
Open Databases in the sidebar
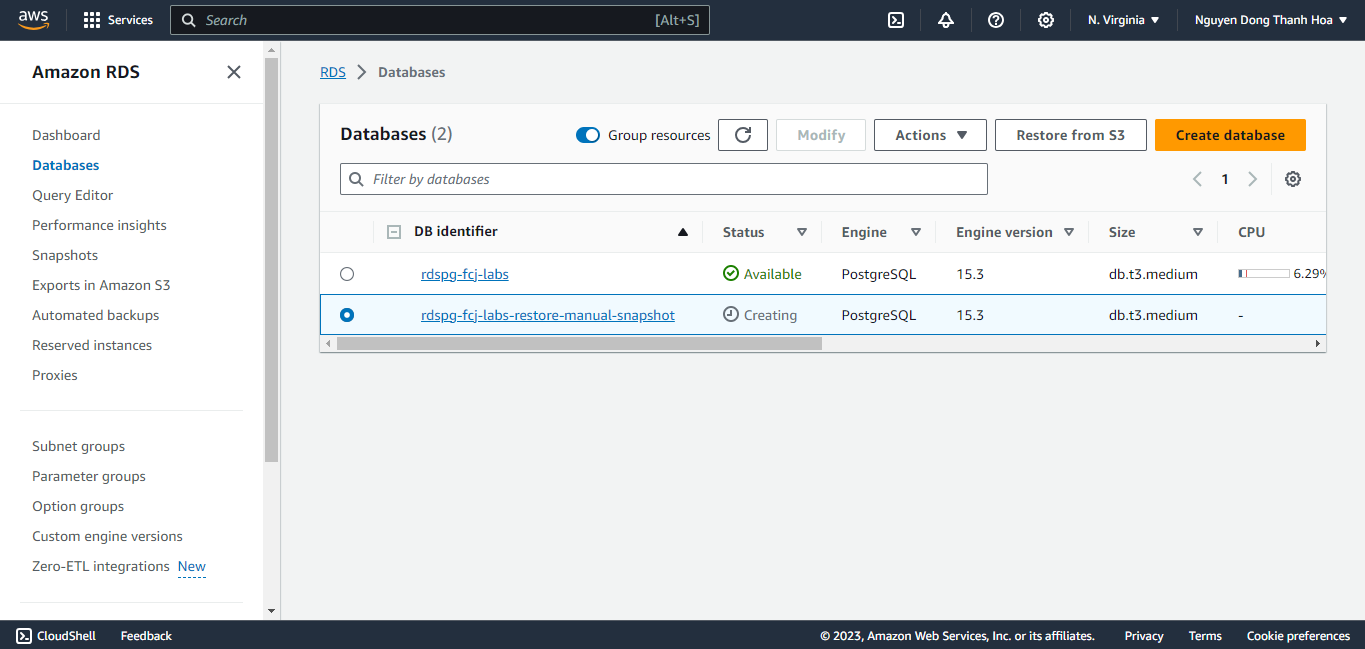coord(66,165)
